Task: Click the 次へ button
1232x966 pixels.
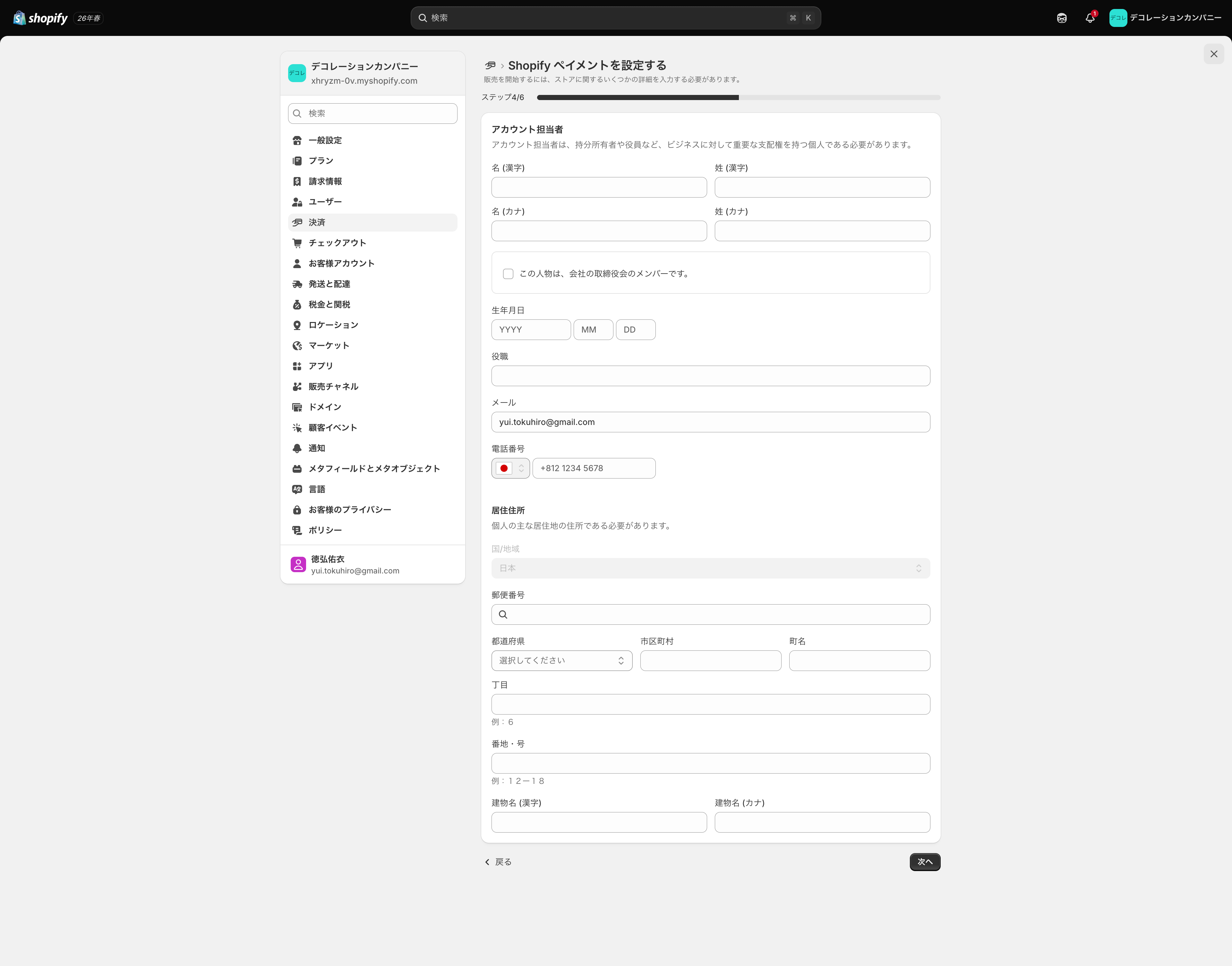Action: pos(925,862)
